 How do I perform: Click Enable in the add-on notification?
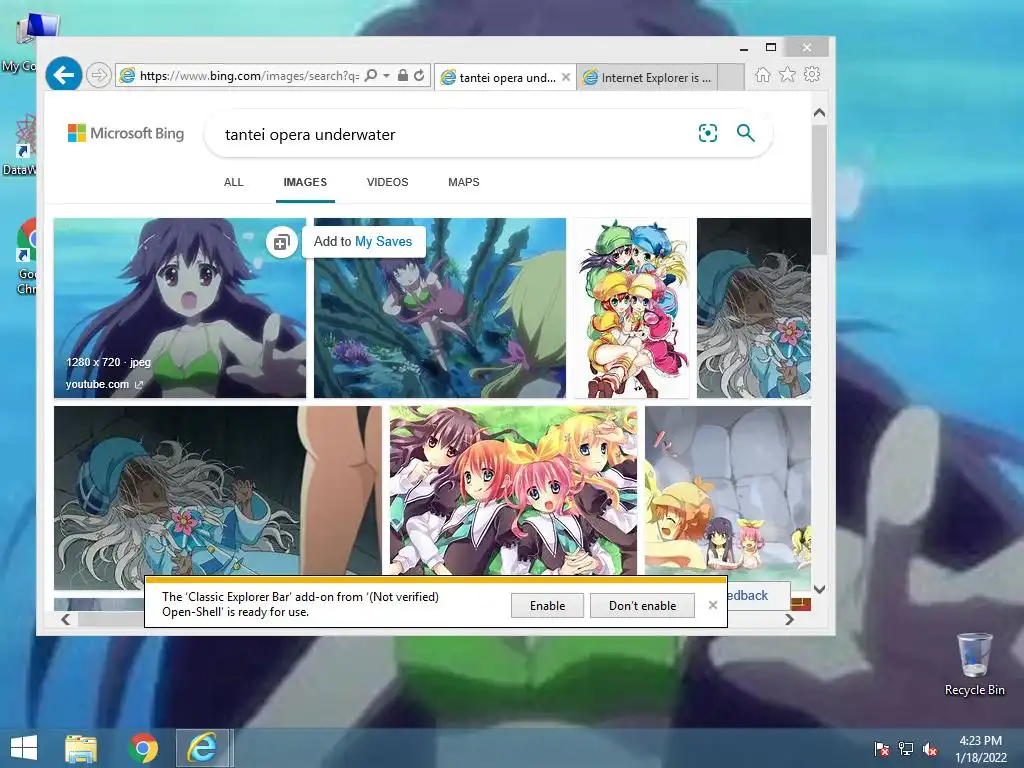pos(547,605)
